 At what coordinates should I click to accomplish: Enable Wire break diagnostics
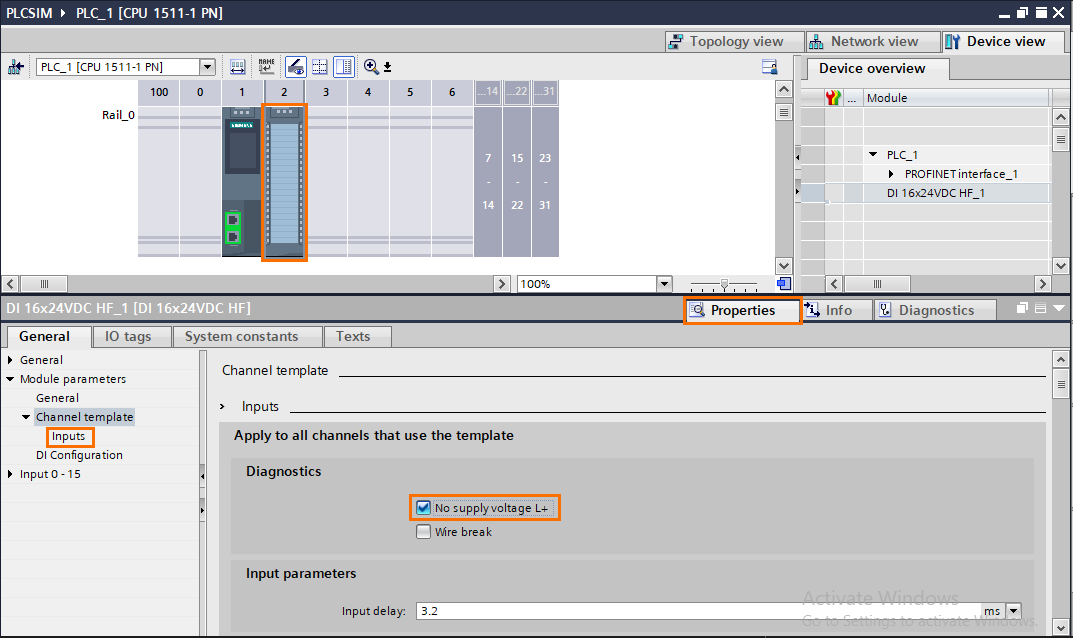[x=423, y=531]
